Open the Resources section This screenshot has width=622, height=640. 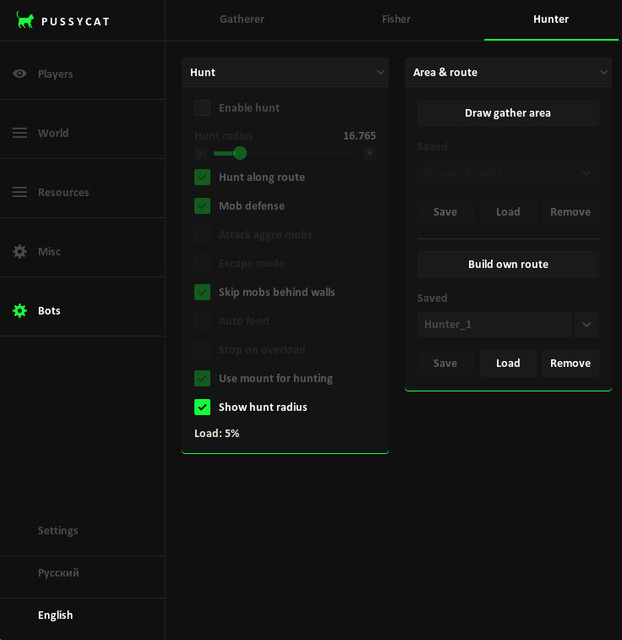[x=82, y=192]
